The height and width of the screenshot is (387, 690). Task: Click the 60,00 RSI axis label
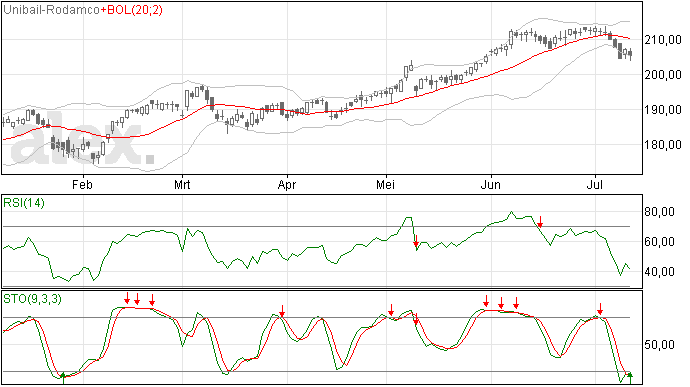pyautogui.click(x=660, y=242)
